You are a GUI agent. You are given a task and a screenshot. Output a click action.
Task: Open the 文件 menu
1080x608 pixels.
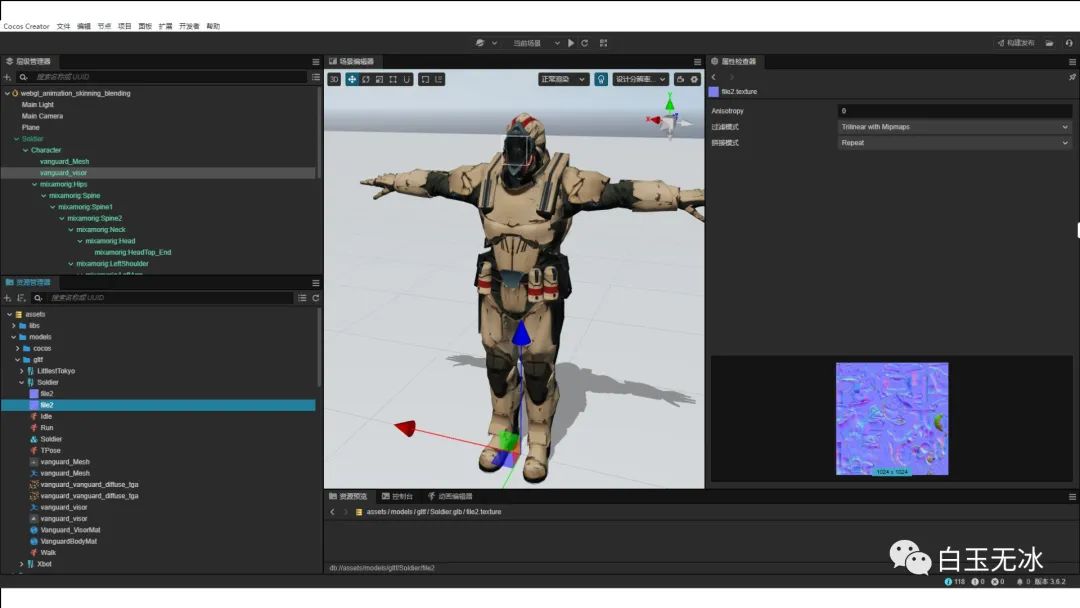click(64, 26)
